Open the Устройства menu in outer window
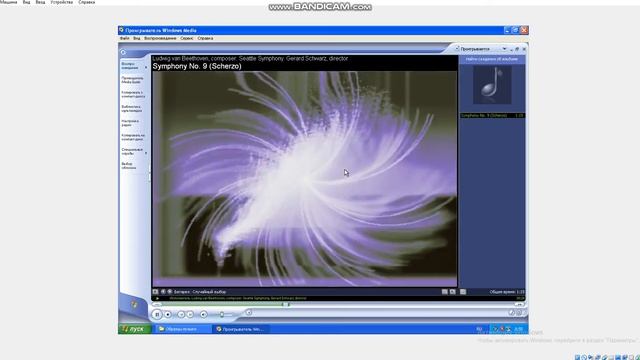The image size is (640, 360). point(62,2)
